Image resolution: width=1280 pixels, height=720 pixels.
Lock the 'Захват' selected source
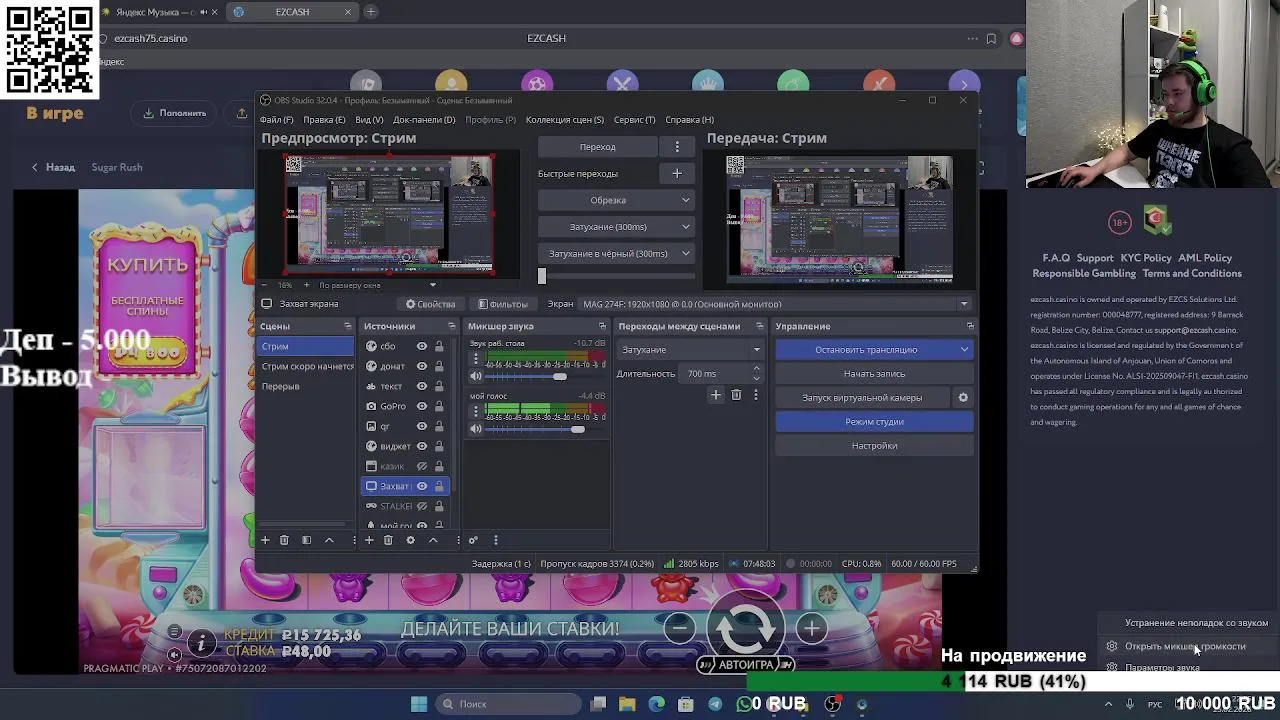click(x=438, y=486)
